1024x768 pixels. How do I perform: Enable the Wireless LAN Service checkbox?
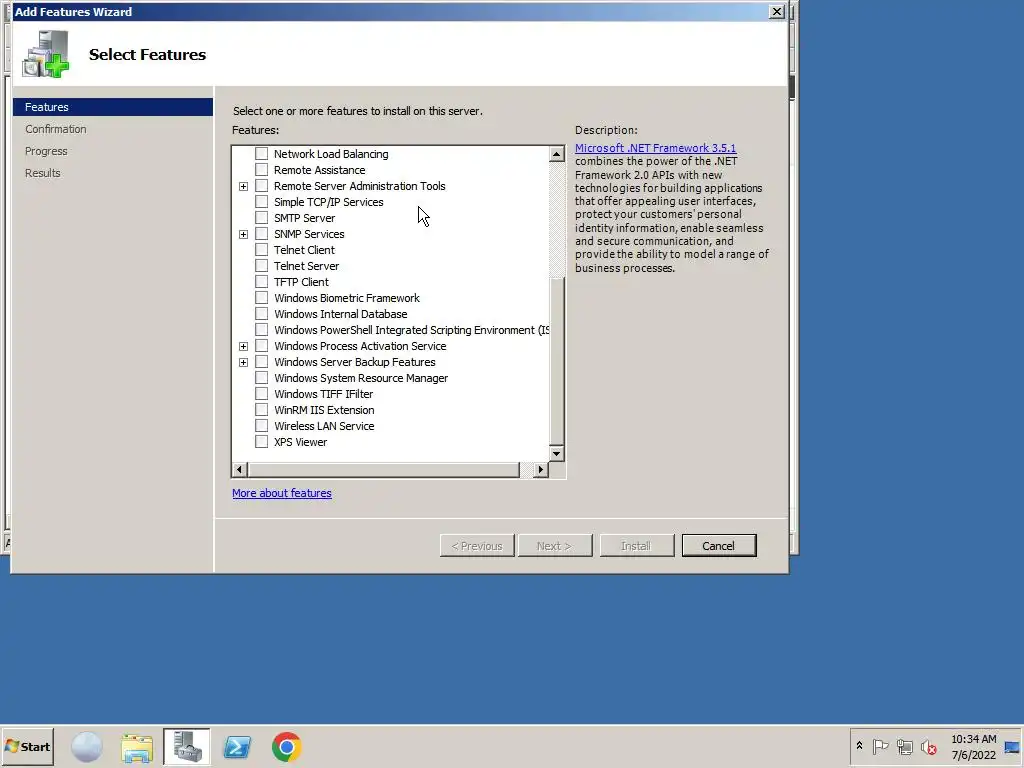261,426
